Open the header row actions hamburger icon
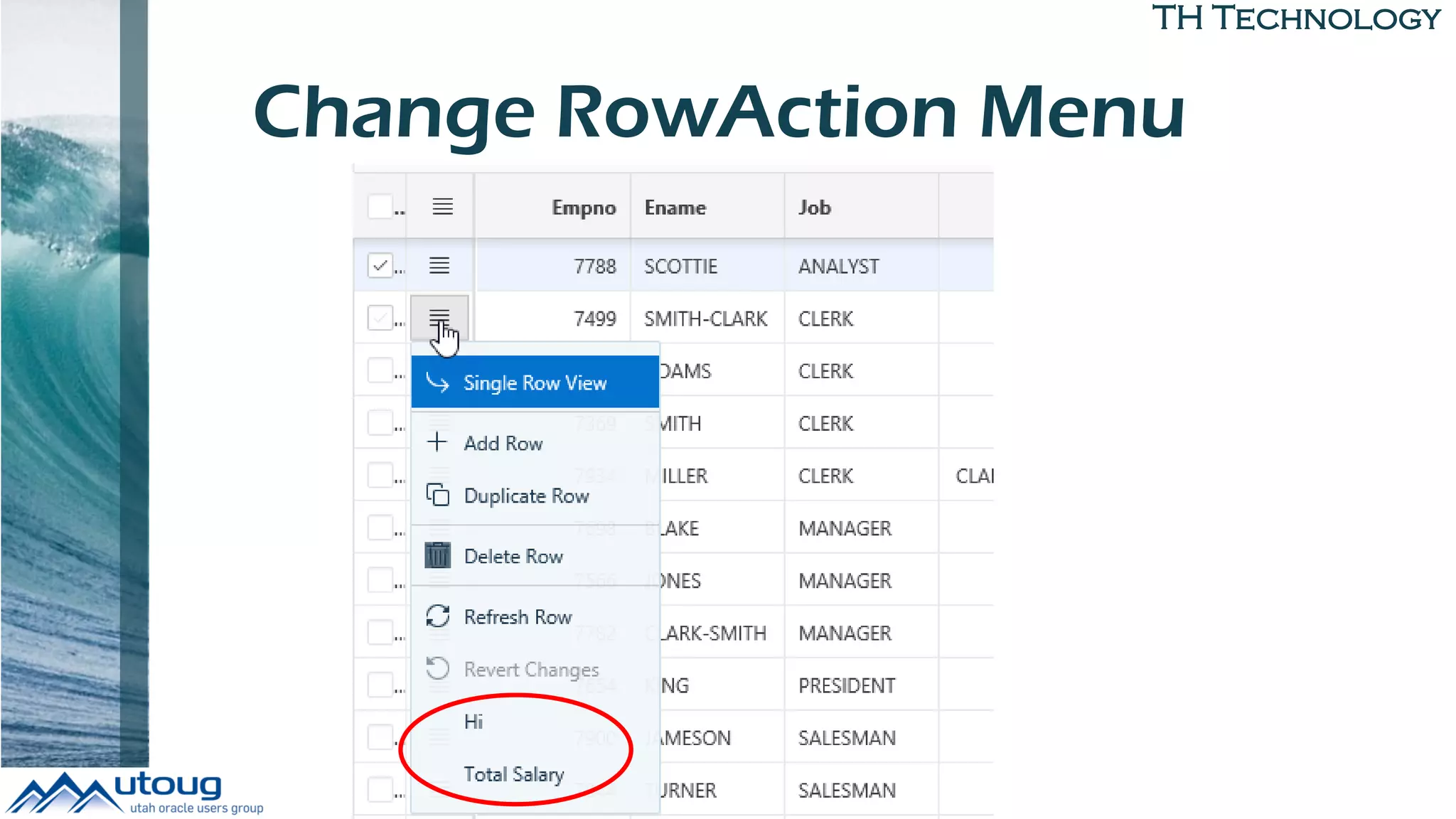Image resolution: width=1456 pixels, height=819 pixels. (x=442, y=207)
